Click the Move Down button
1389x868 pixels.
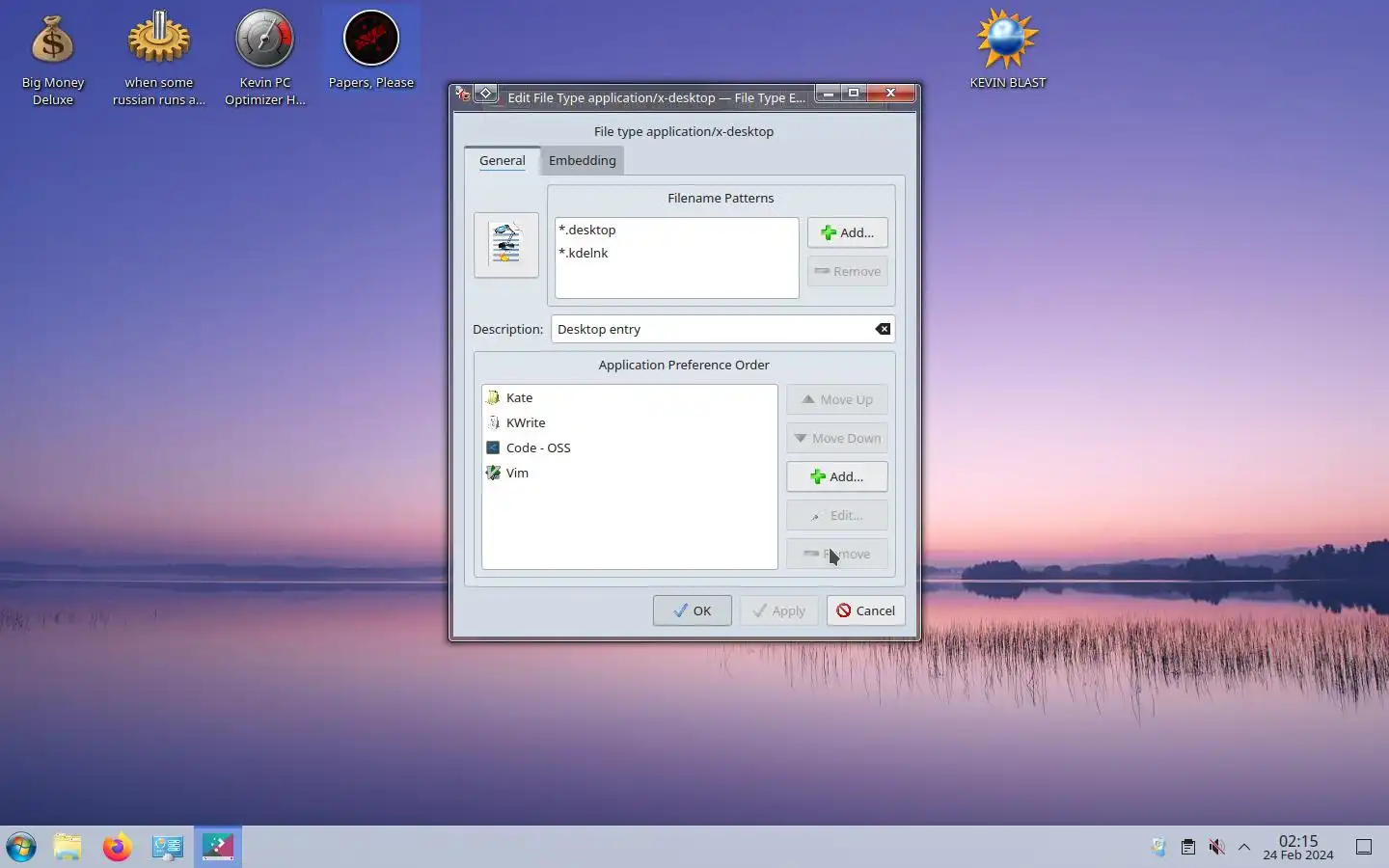(837, 438)
